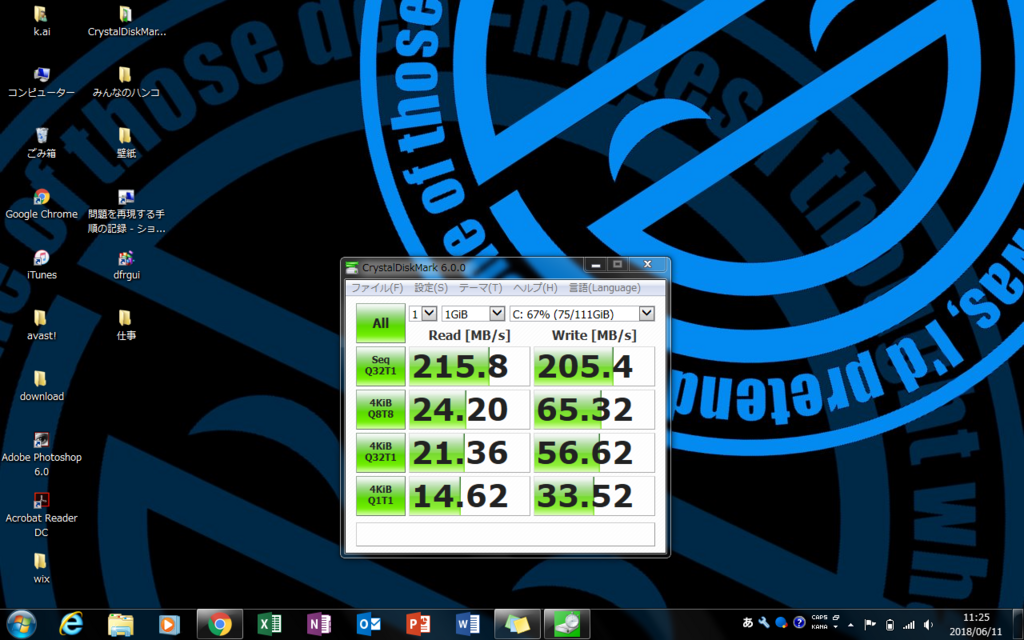Open the 設定(S) menu
Viewport: 1024px width, 640px height.
coord(431,288)
